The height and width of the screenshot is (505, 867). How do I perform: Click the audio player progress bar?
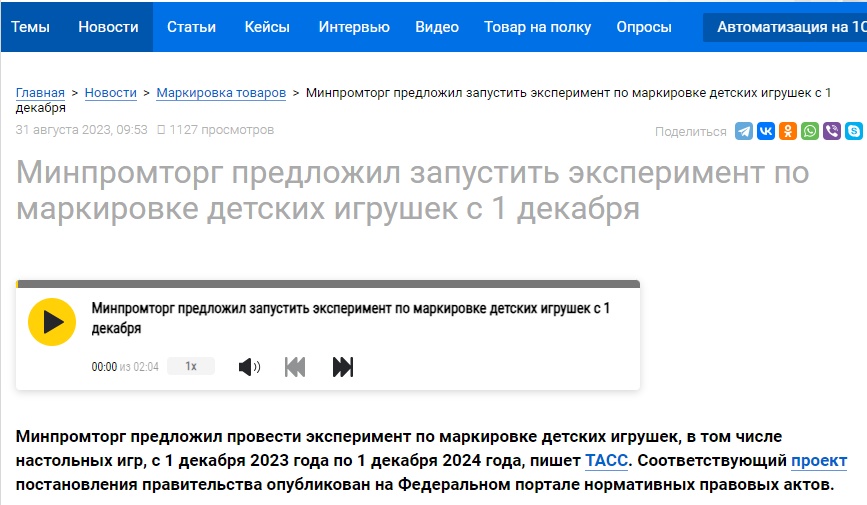tap(328, 284)
